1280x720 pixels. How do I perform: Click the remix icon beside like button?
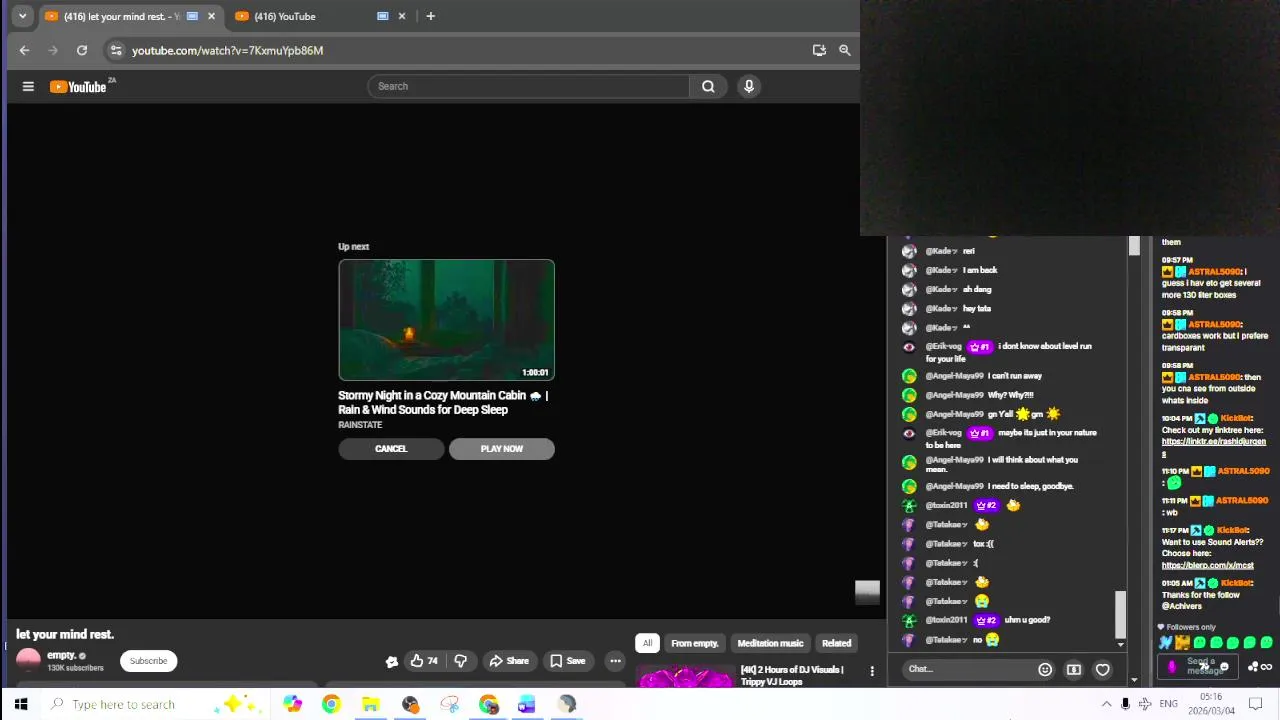click(392, 661)
